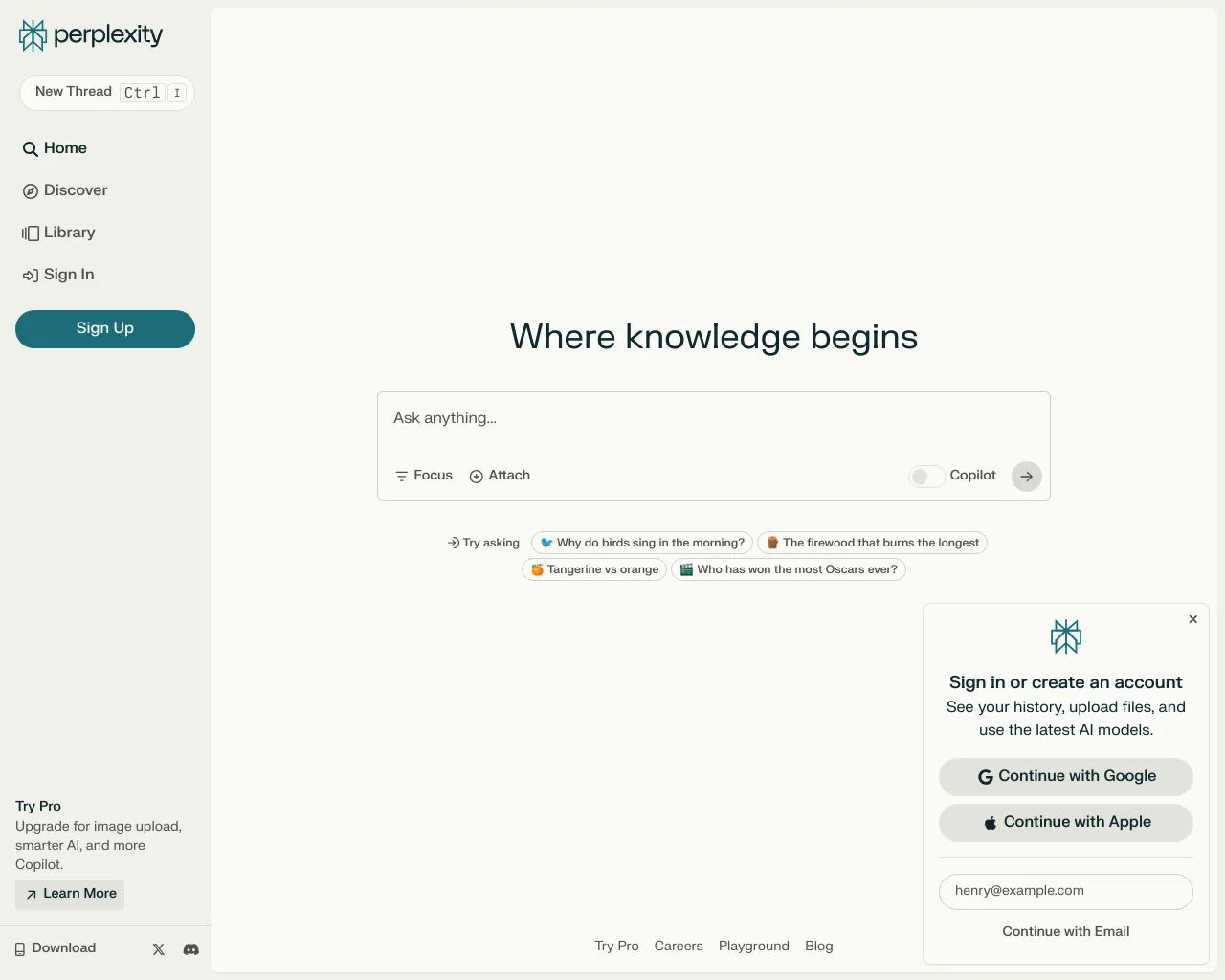Click Continue with Email
The width and height of the screenshot is (1225, 980).
(1066, 932)
